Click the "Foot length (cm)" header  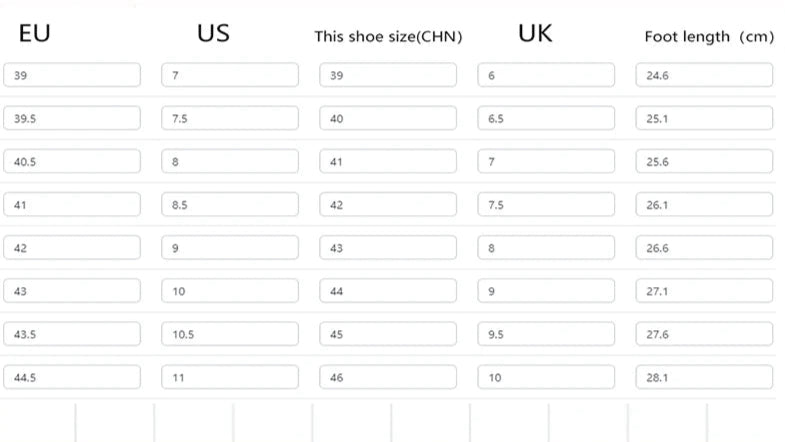coord(709,37)
